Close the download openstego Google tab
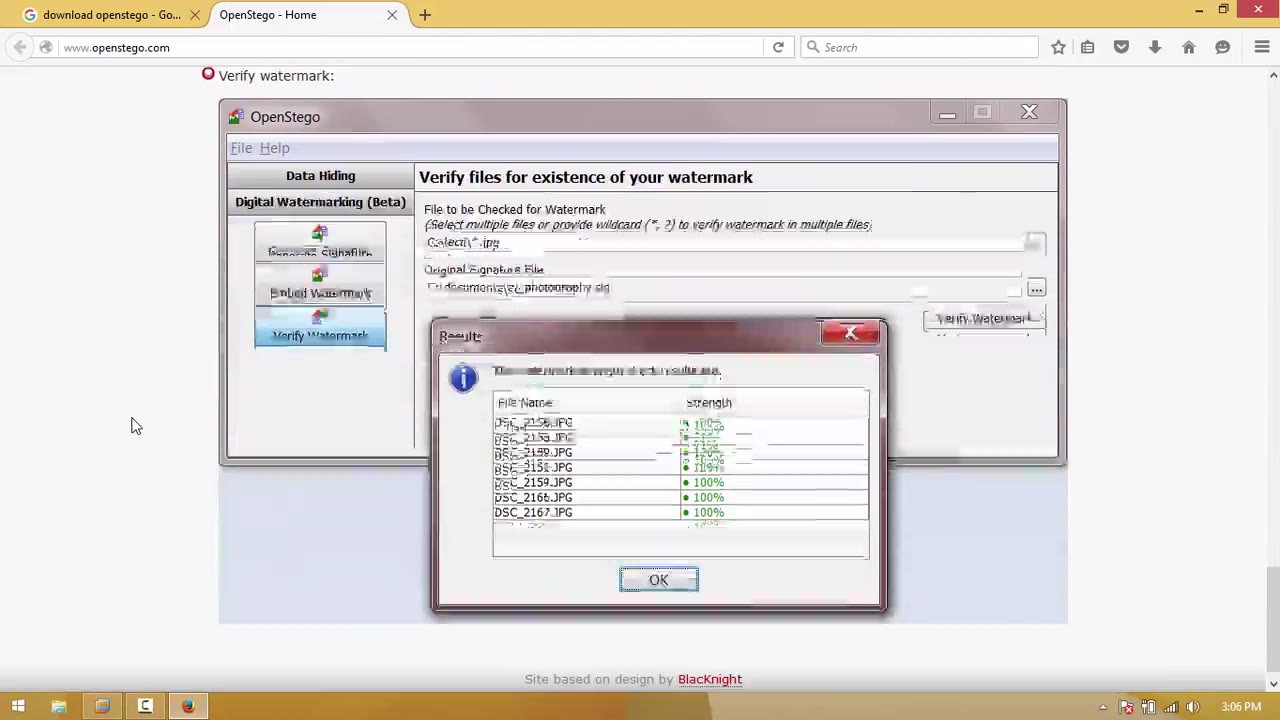The image size is (1280, 720). tap(195, 15)
